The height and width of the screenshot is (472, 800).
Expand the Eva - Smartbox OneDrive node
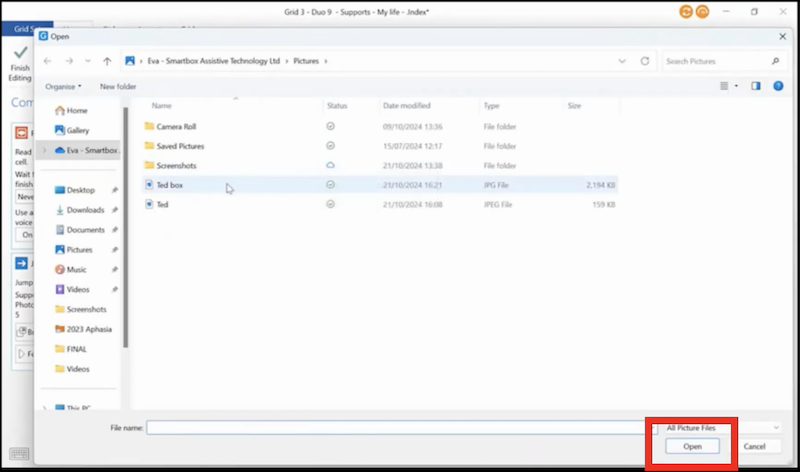(x=43, y=151)
